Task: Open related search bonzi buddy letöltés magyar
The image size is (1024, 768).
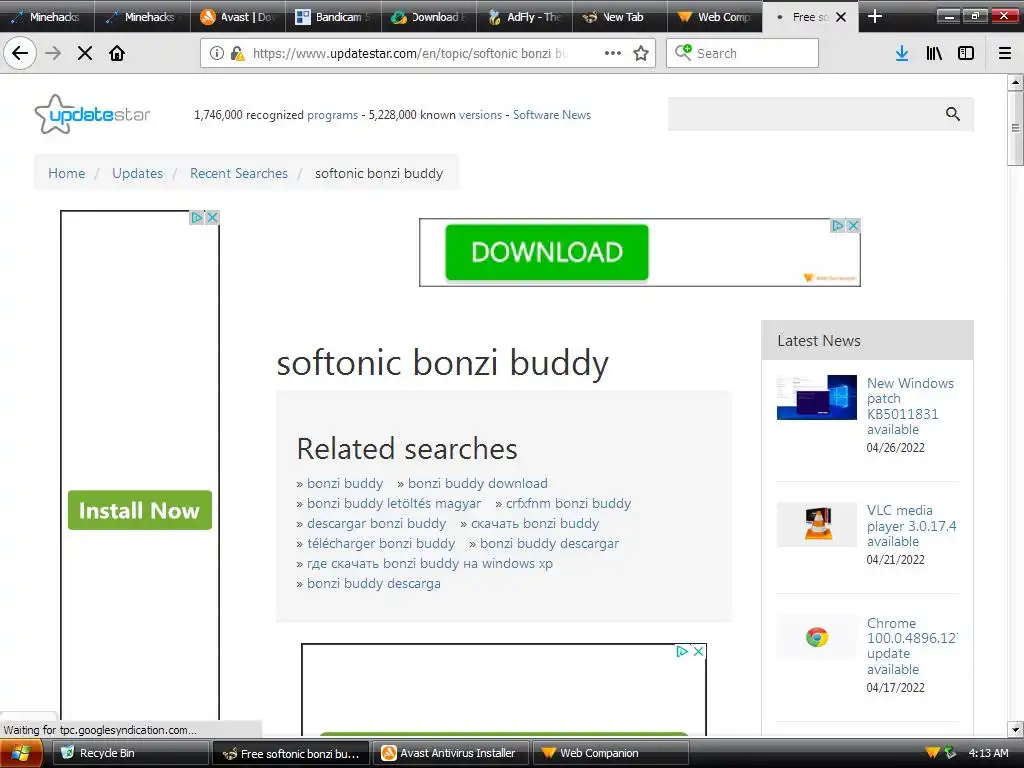Action: tap(394, 504)
